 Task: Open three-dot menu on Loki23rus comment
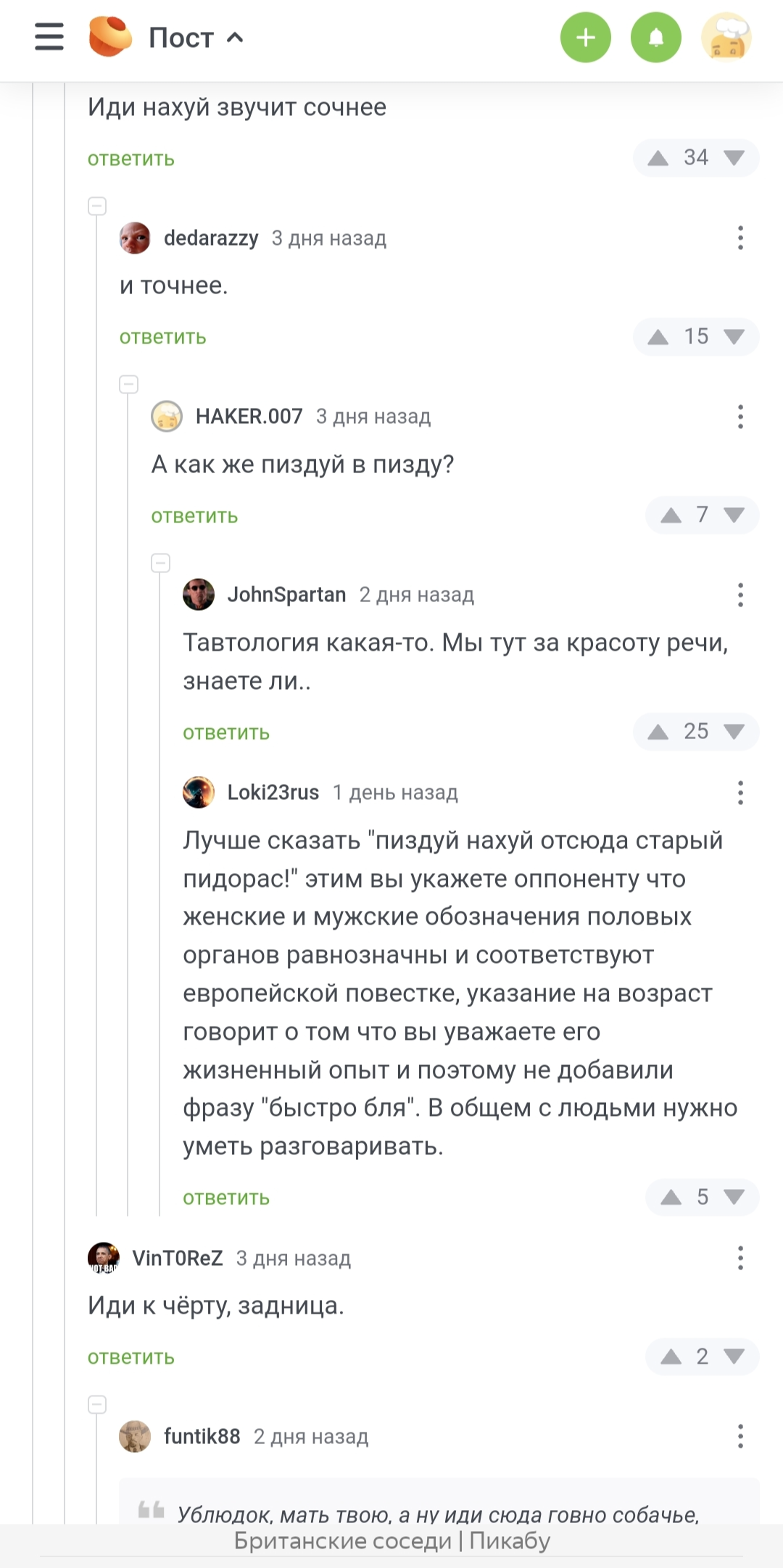click(740, 793)
